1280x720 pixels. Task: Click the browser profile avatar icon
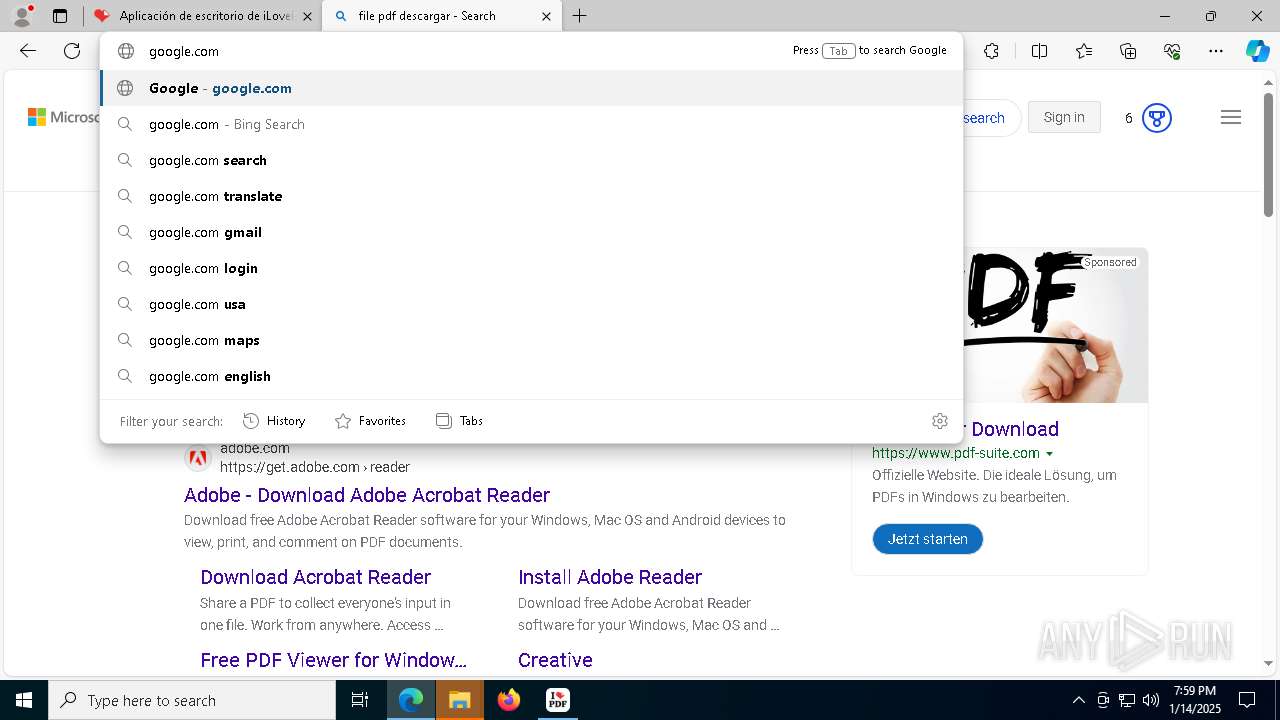pyautogui.click(x=21, y=16)
